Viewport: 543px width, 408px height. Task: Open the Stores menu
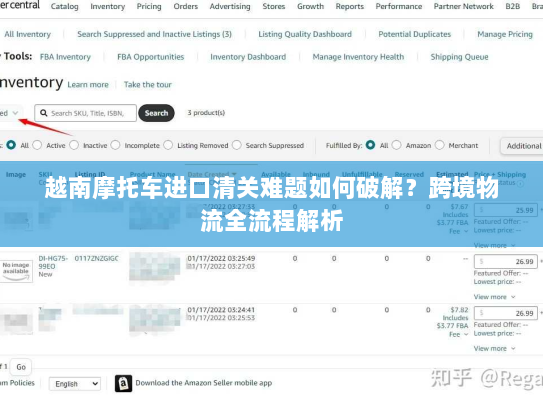274,6
